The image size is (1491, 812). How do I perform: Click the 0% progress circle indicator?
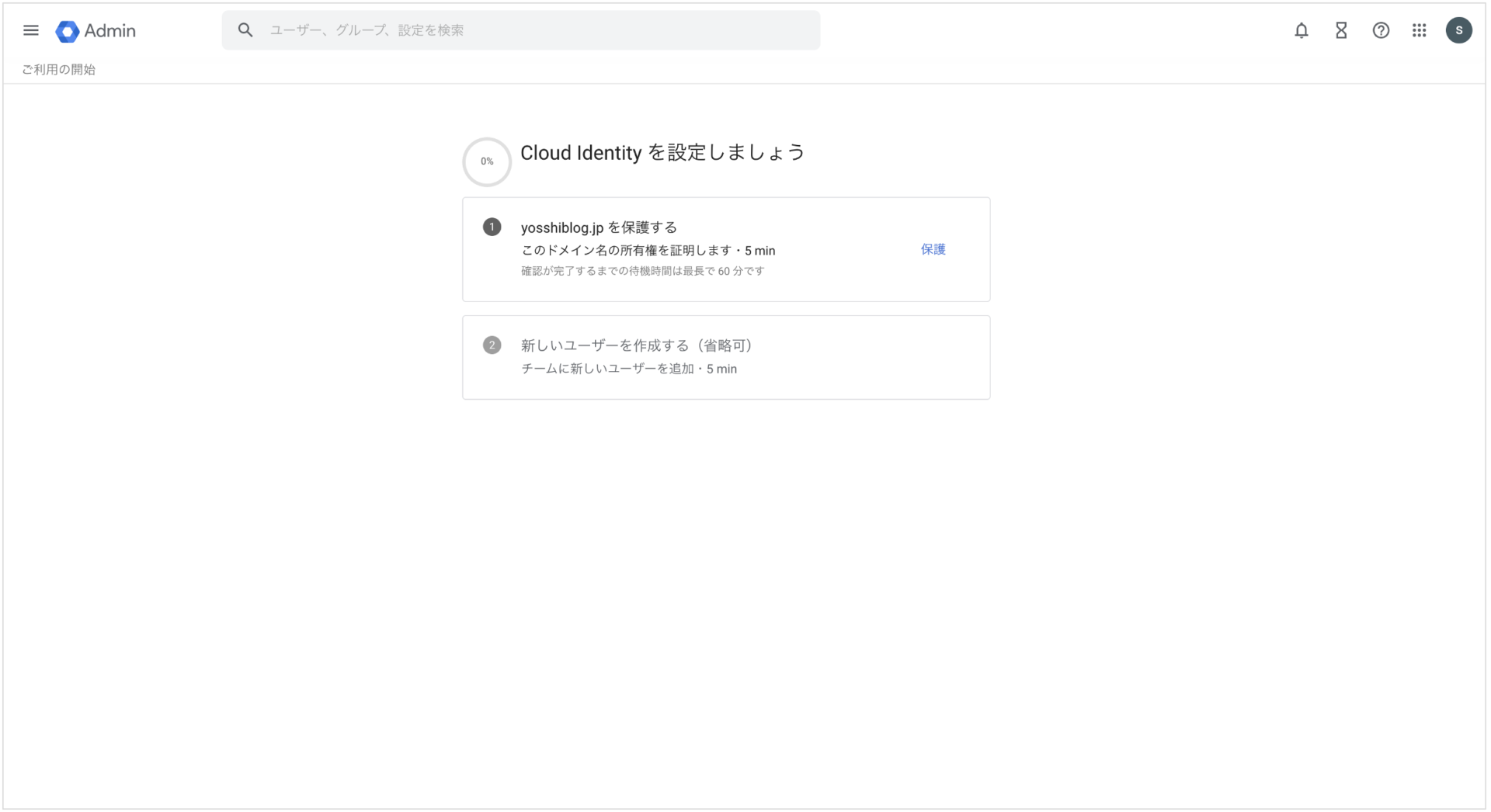coord(487,161)
